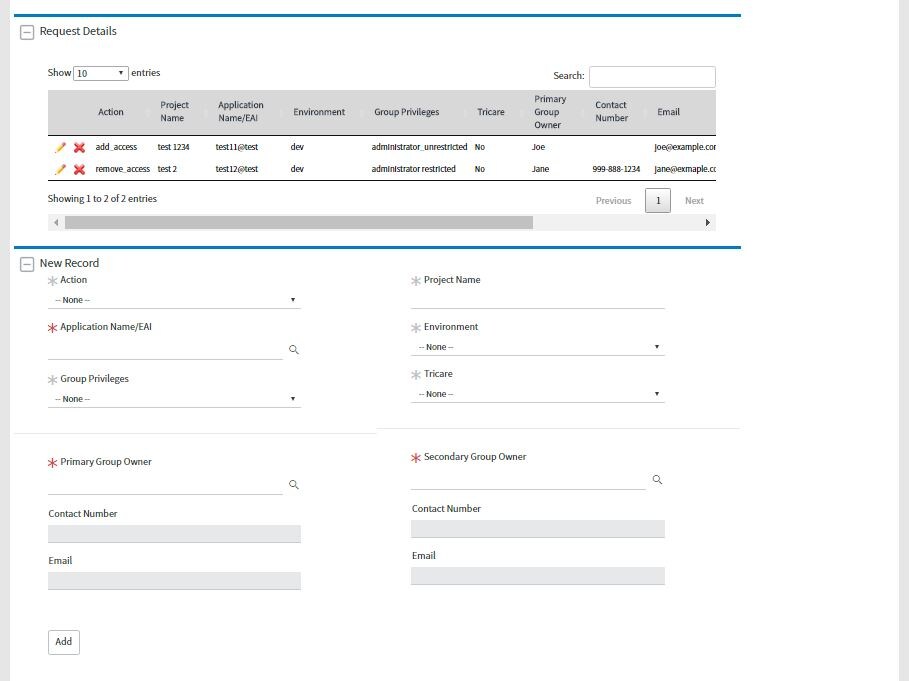This screenshot has height=681, width=909.
Task: Collapse the Request Details section
Action: (27, 31)
